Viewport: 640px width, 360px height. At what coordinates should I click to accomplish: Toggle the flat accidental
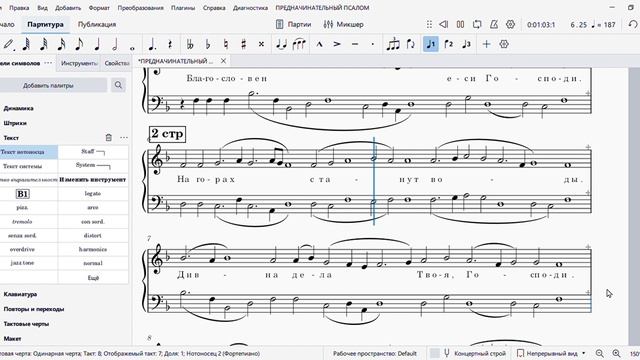(208, 44)
